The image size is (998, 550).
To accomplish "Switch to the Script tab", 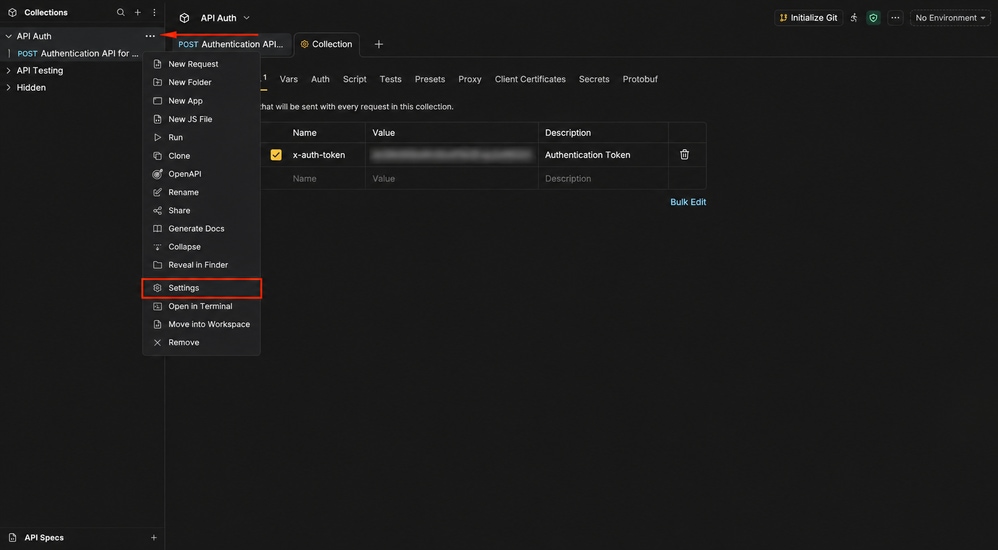I will tap(355, 80).
